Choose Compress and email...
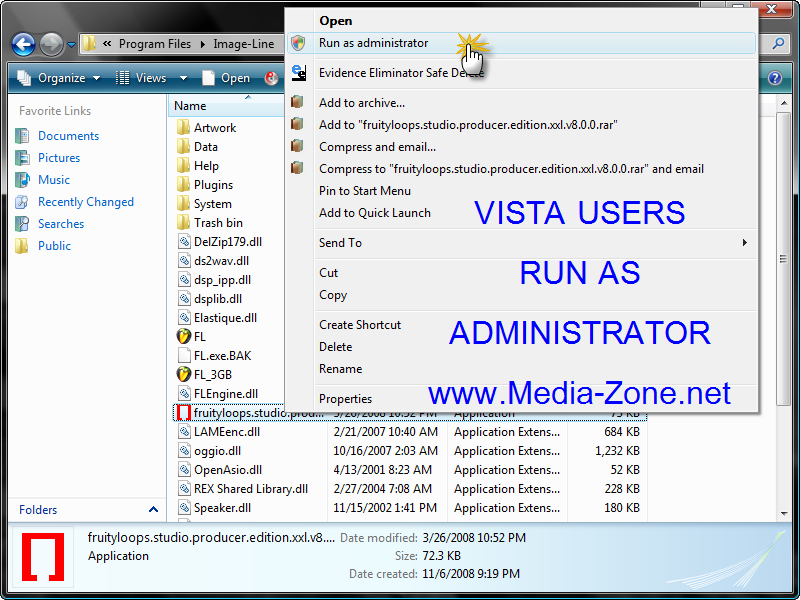Screen dimensions: 800x600 tap(521, 147)
